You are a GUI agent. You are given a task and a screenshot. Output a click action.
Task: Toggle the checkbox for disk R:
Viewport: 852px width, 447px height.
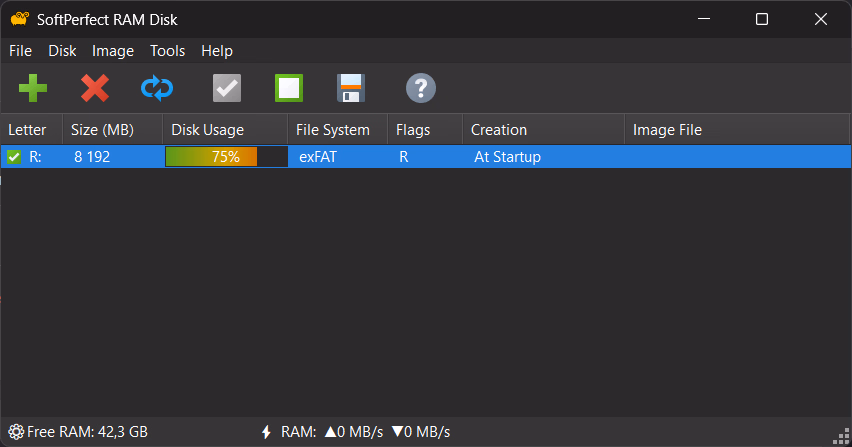pos(14,157)
